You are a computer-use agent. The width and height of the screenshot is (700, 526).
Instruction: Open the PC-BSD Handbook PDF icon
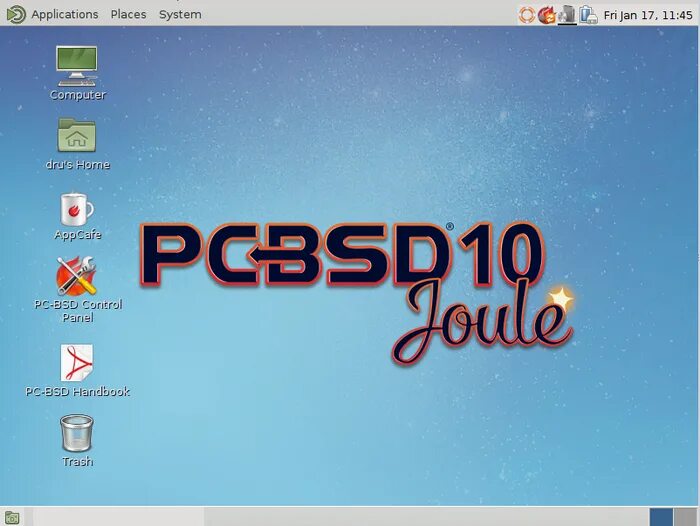click(77, 363)
